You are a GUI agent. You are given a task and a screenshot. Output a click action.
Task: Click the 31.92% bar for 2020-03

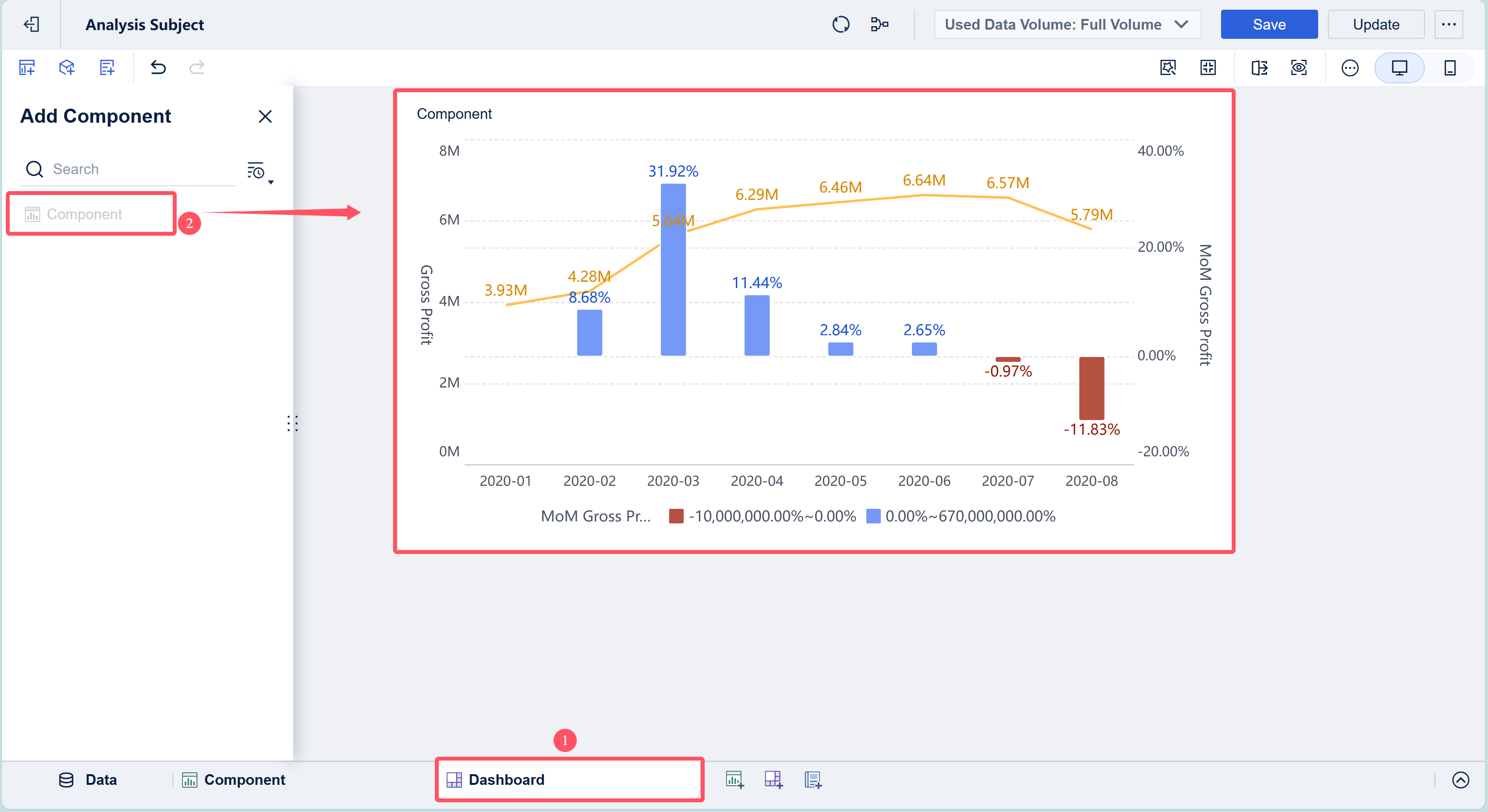(673, 269)
